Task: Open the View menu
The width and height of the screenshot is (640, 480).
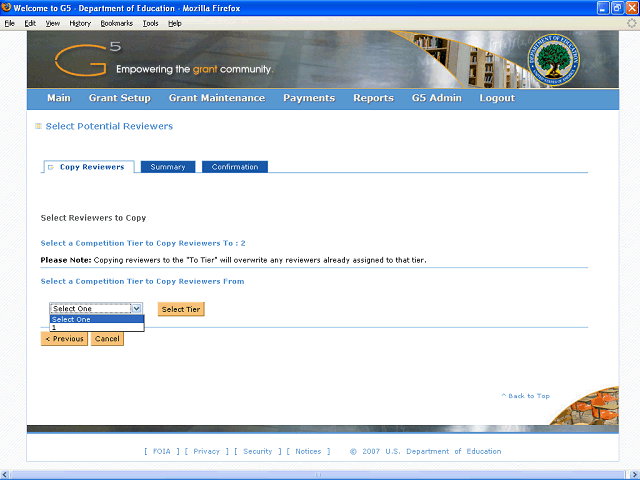Action: (53, 23)
